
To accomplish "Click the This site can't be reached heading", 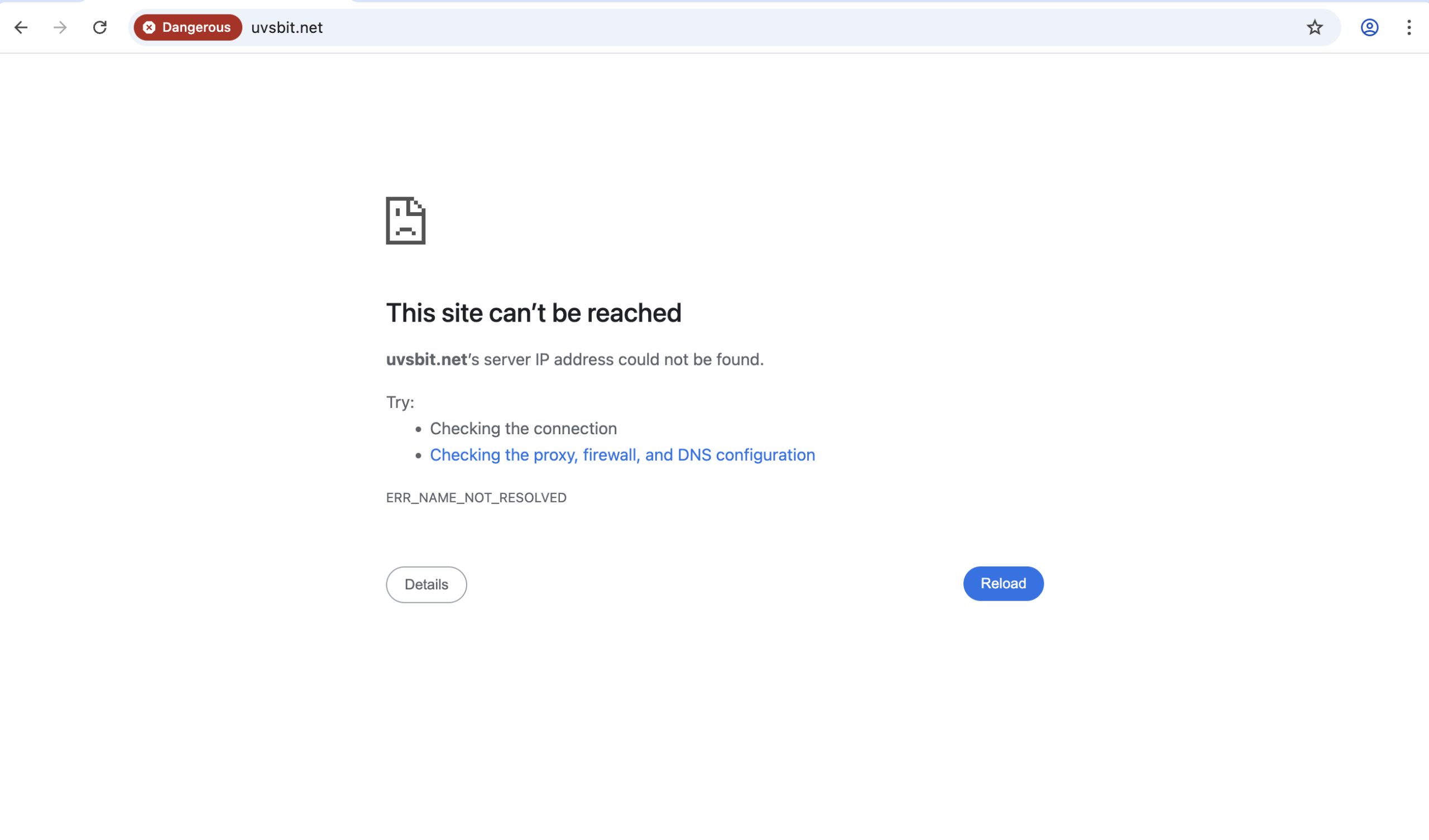I will 534,313.
